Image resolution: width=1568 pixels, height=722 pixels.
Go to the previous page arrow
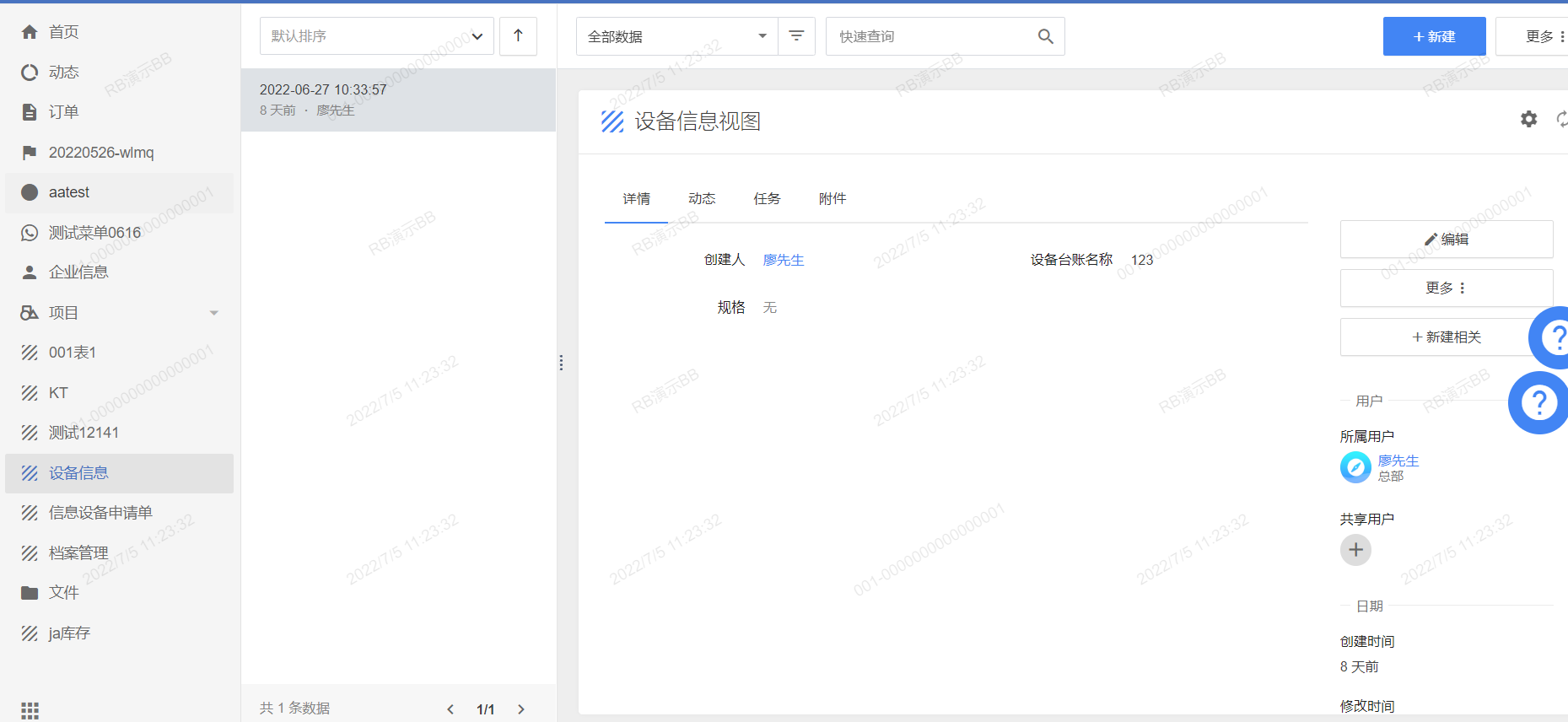pyautogui.click(x=450, y=709)
